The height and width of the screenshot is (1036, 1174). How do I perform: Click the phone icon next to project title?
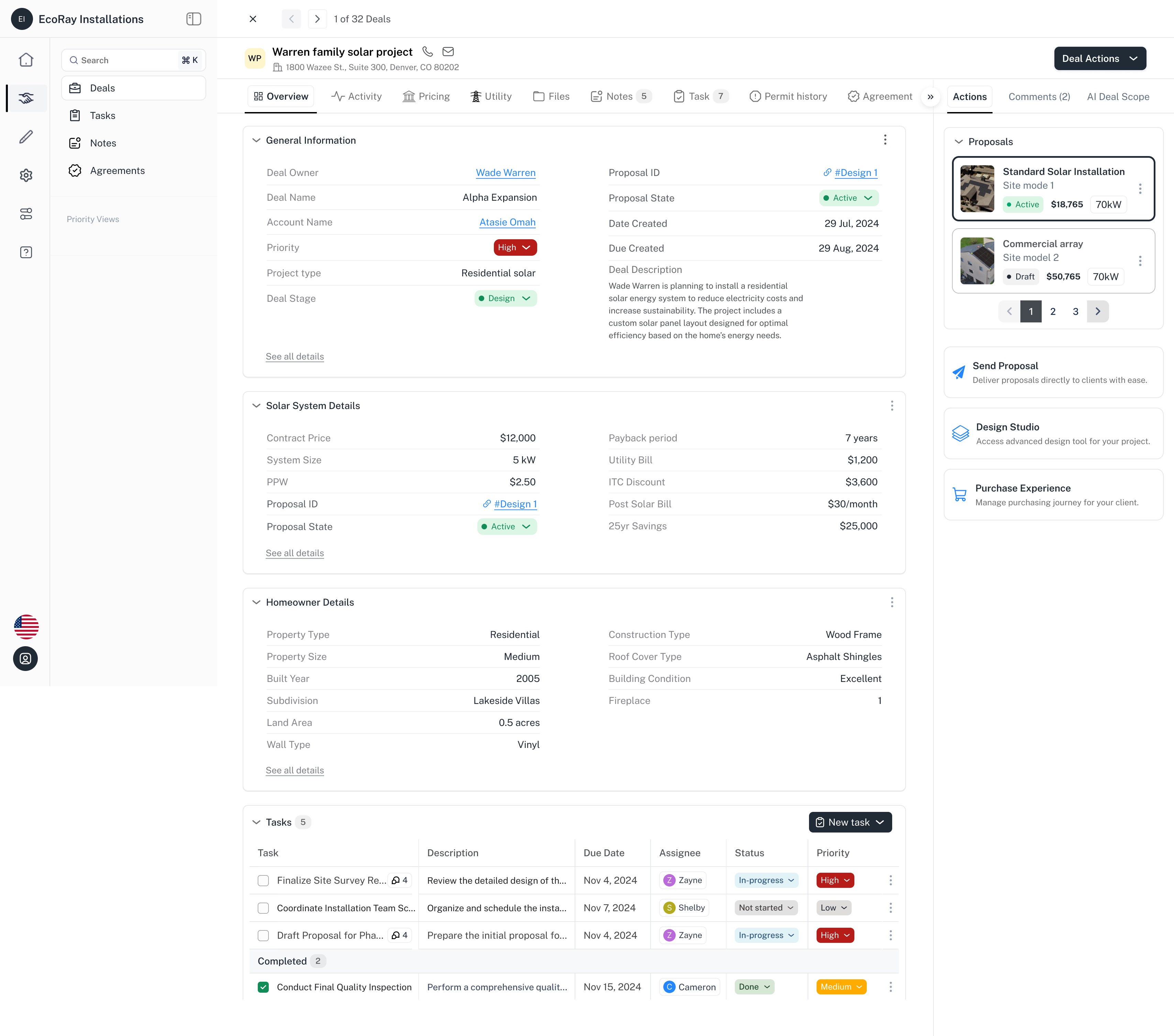pyautogui.click(x=427, y=52)
